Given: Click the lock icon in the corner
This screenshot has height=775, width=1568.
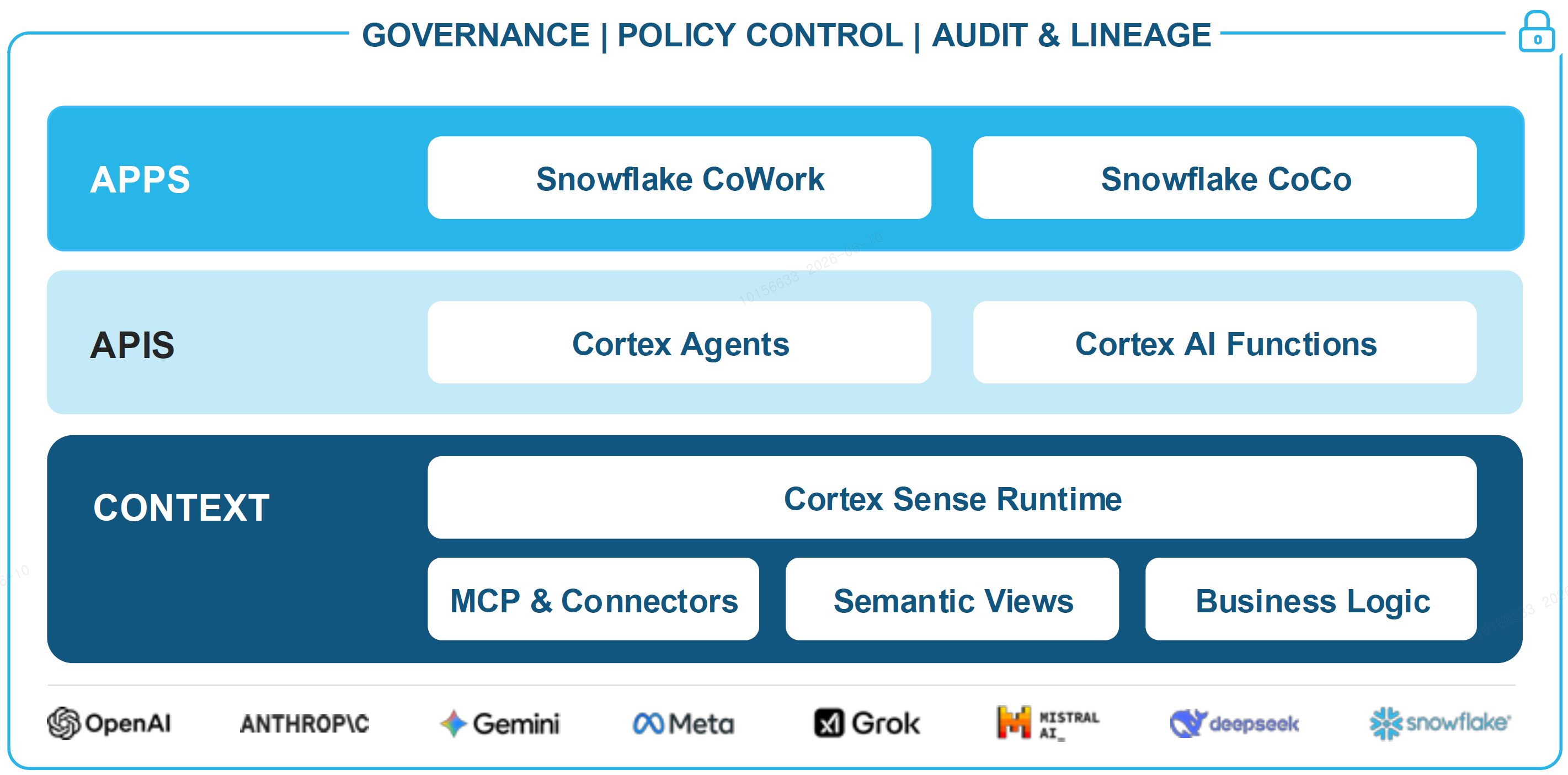Looking at the screenshot, I should coord(1537,31).
